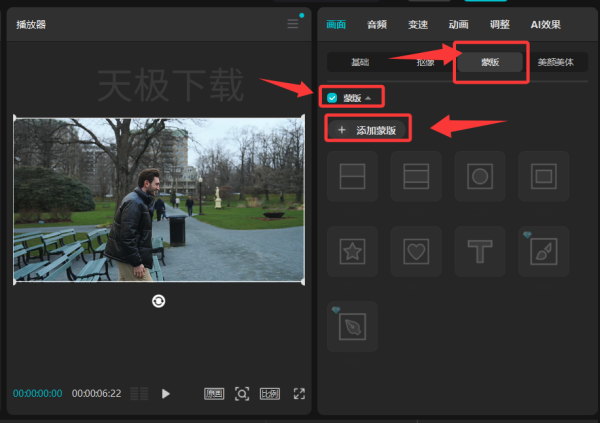Select the rectangle mask shape
600x423 pixels.
click(543, 176)
